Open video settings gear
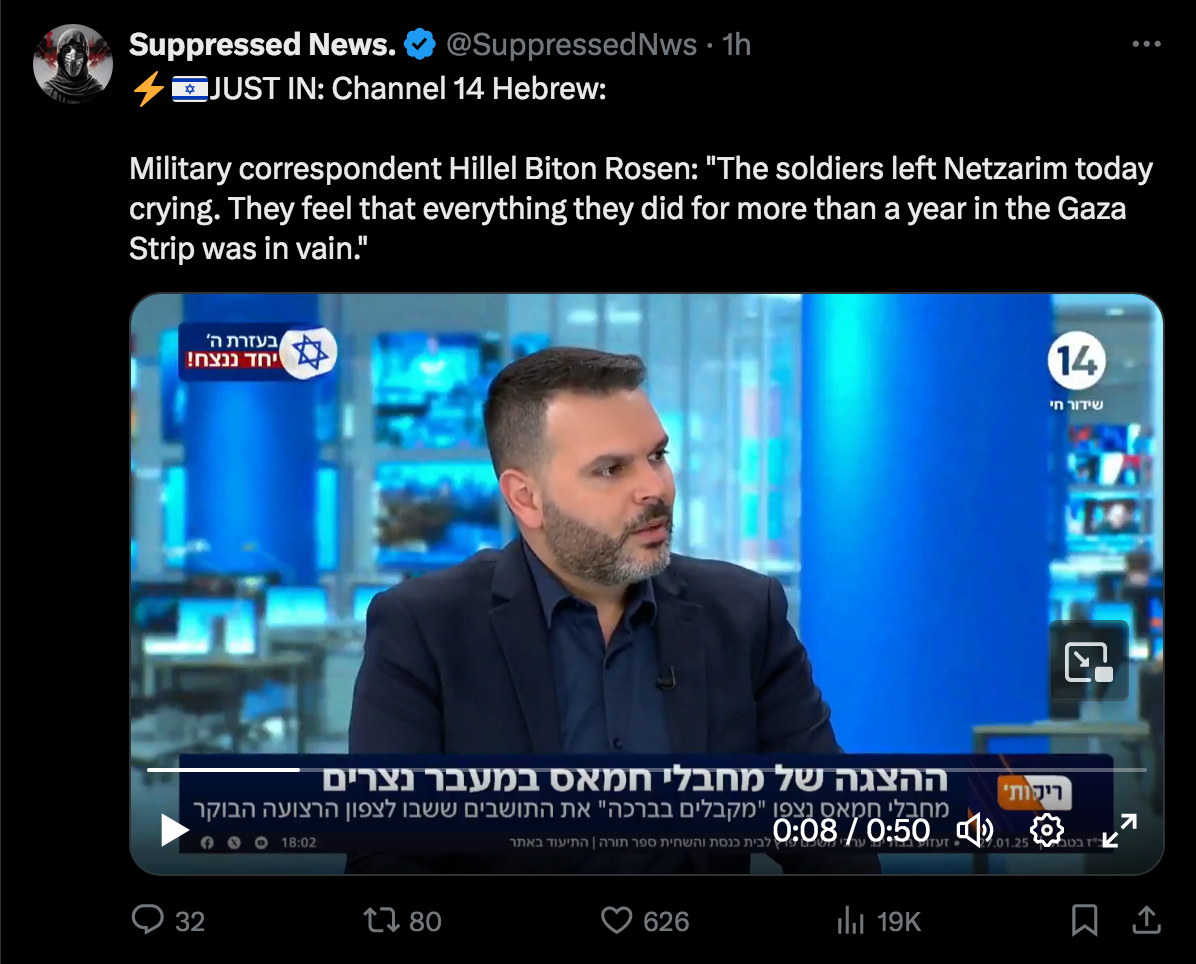 pyautogui.click(x=1046, y=830)
